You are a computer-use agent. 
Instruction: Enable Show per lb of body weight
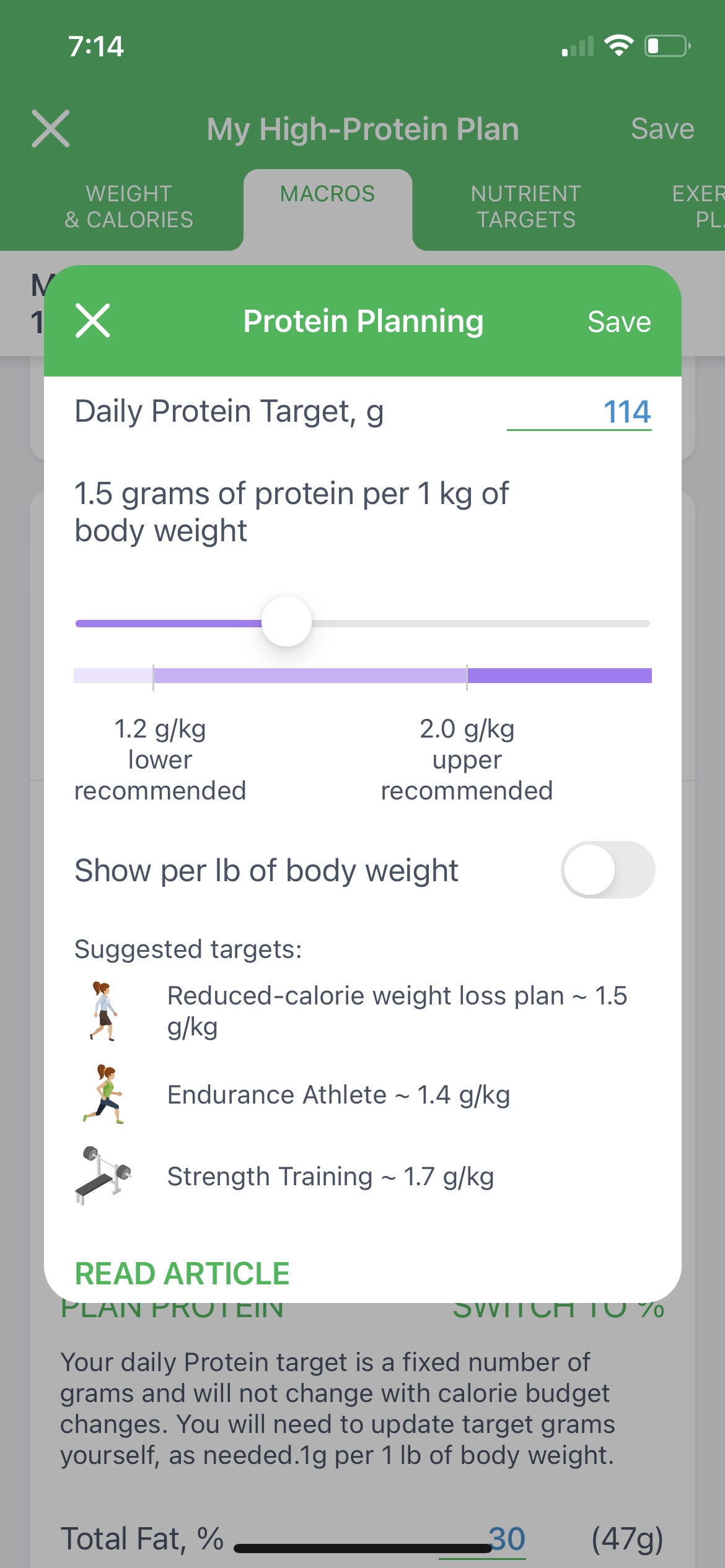coord(607,870)
